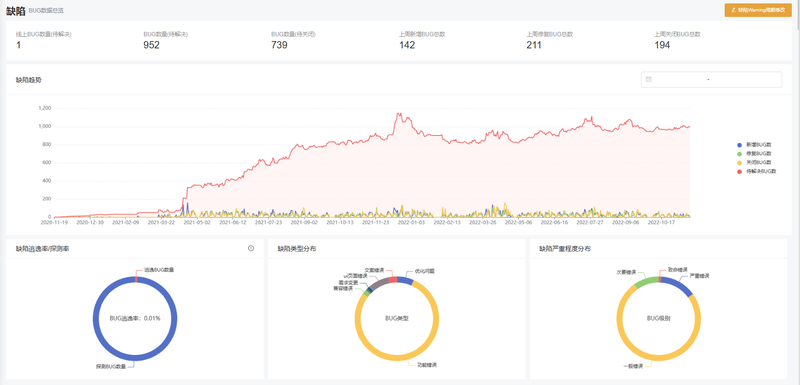Click the 2021-05-02 x-axis date label
This screenshot has width=800, height=385.
[x=196, y=222]
